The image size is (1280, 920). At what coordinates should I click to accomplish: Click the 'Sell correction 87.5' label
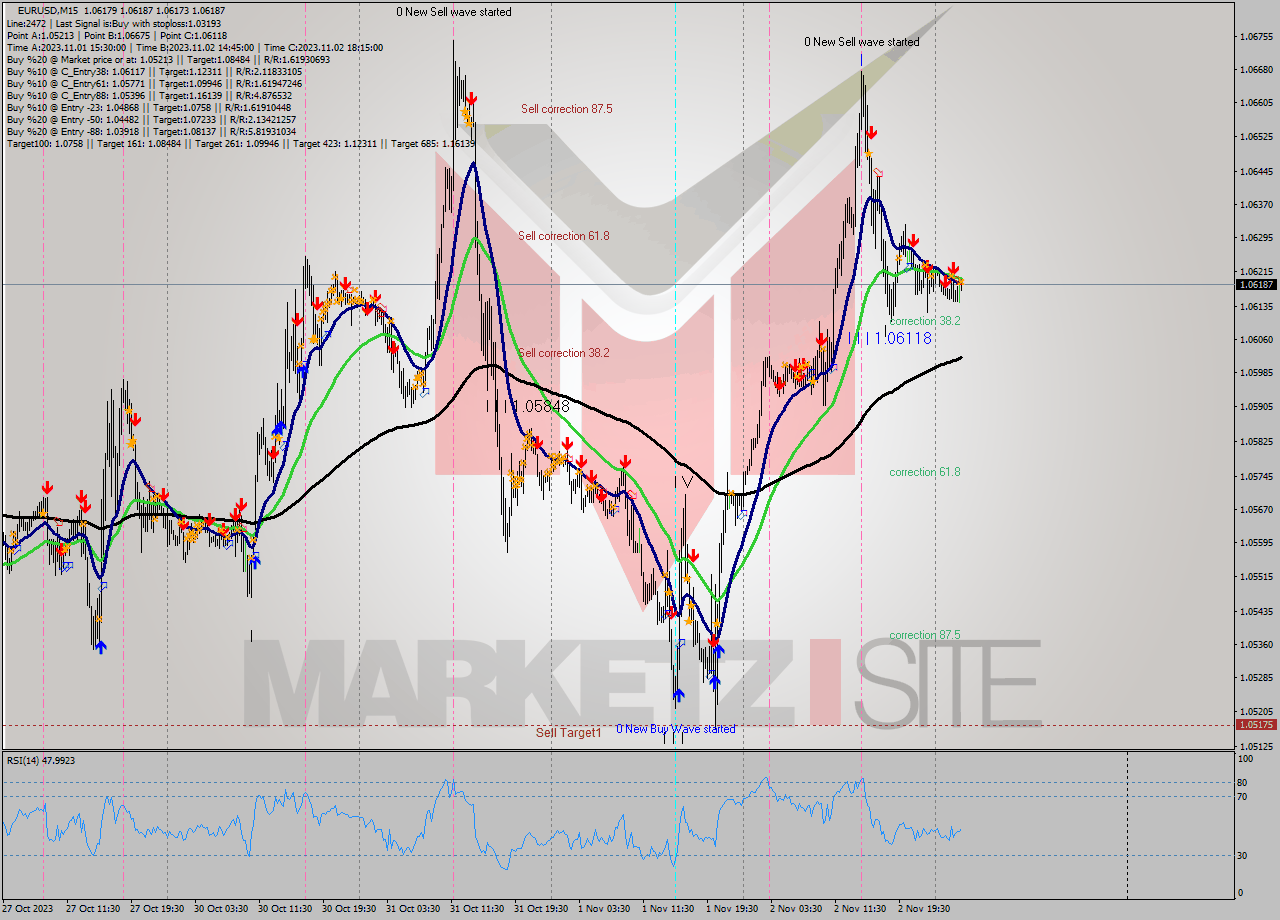coord(566,109)
